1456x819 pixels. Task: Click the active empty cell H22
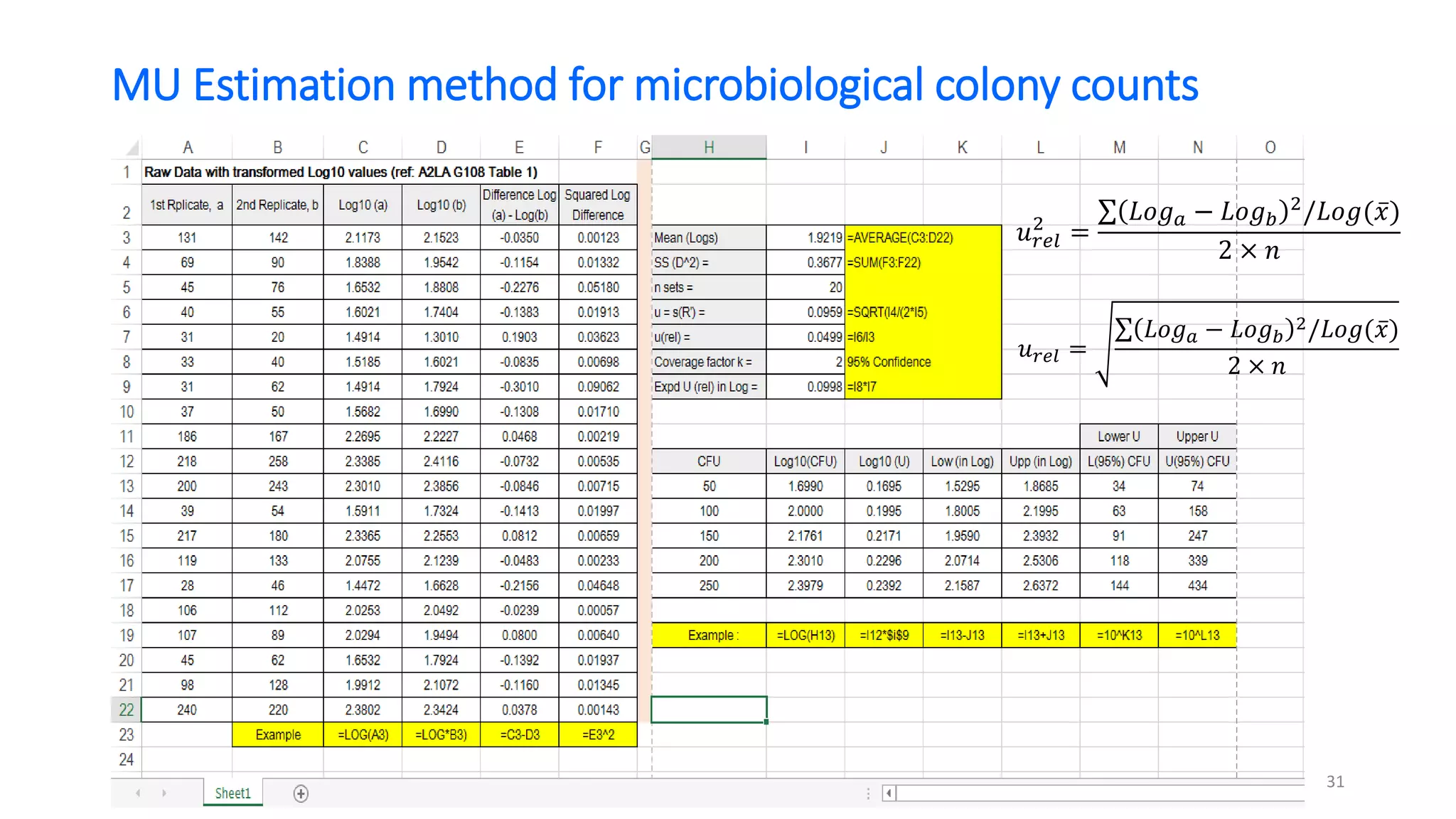point(709,710)
